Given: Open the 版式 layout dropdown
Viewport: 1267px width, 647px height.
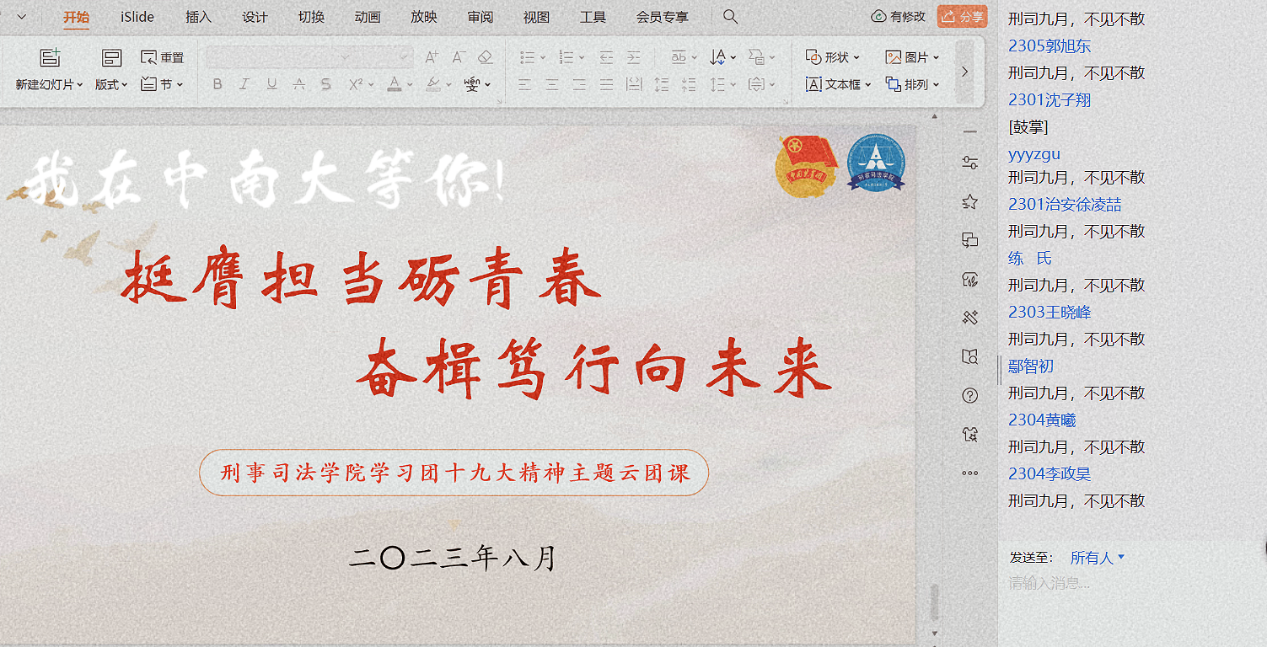Looking at the screenshot, I should pos(111,85).
